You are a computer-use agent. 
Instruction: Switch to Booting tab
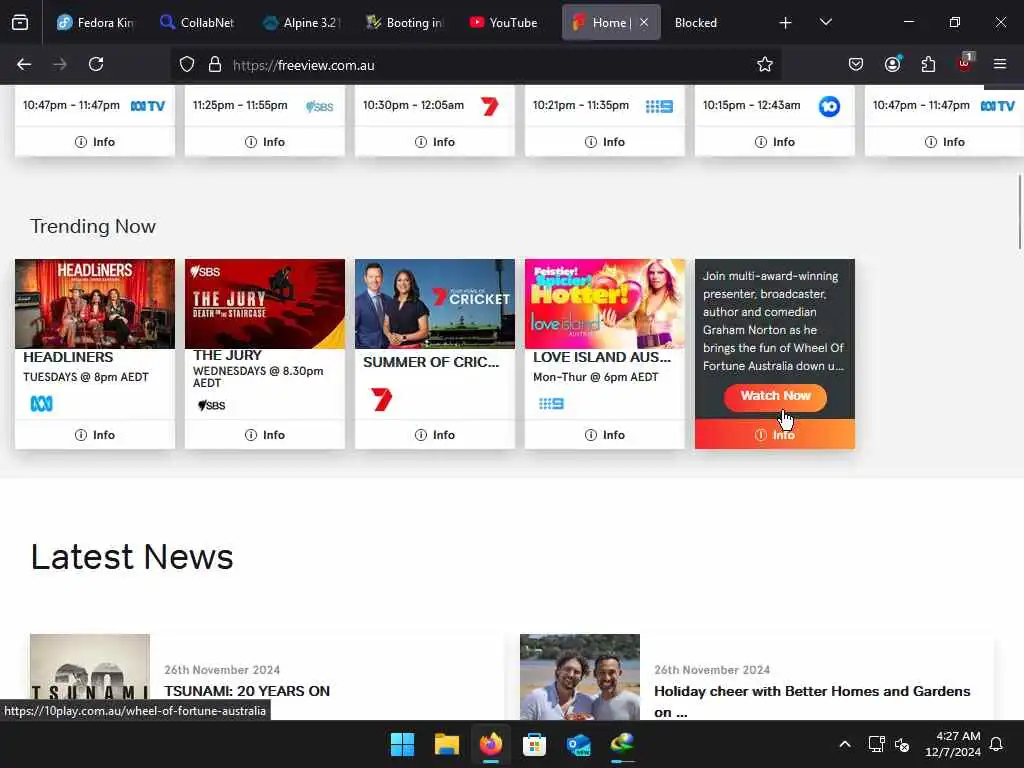405,23
